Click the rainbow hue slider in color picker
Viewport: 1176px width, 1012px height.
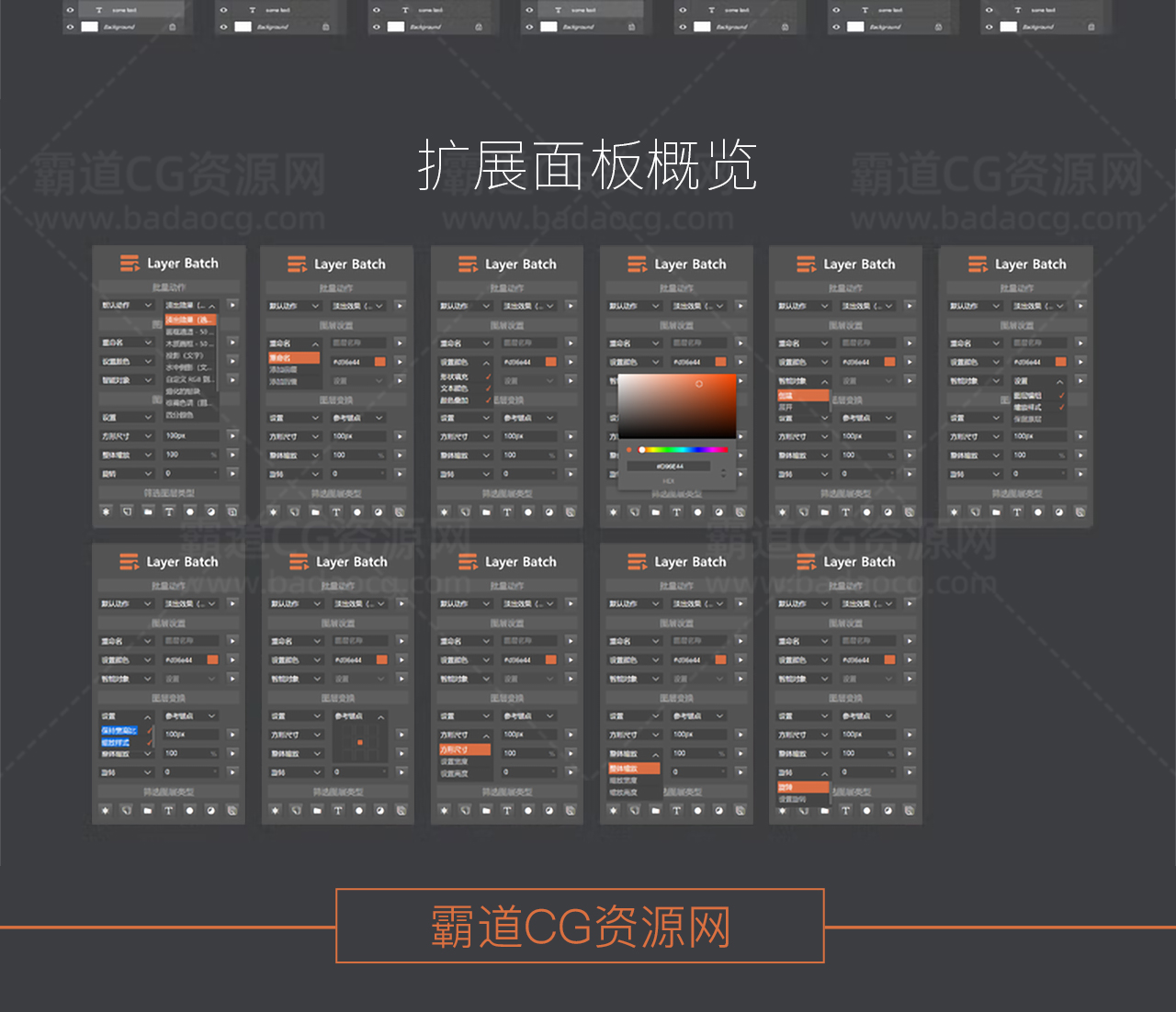tap(684, 450)
